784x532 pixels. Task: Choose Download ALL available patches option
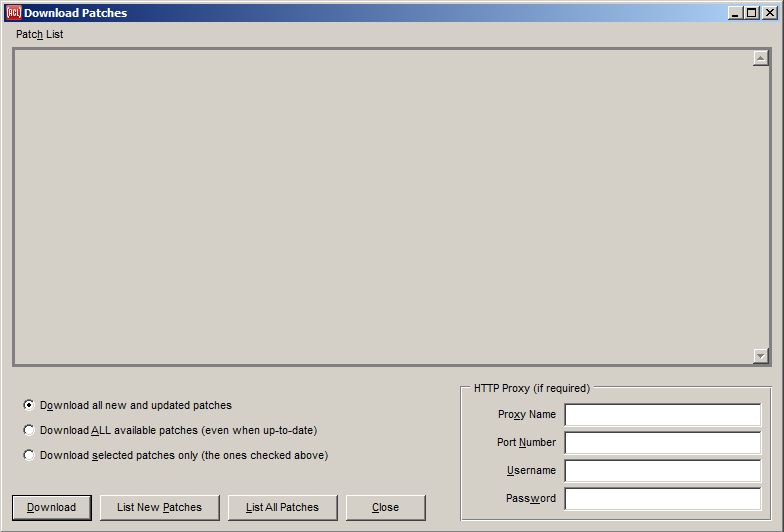[x=29, y=430]
